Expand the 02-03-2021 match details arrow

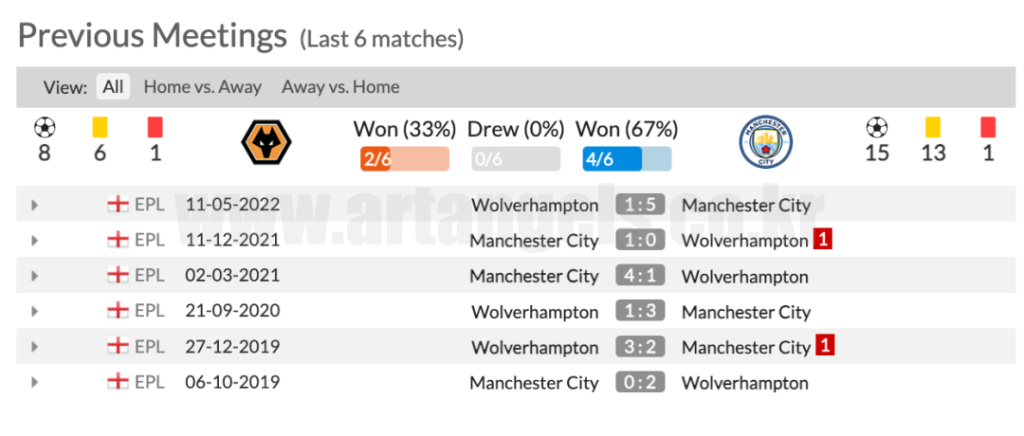pos(35,276)
